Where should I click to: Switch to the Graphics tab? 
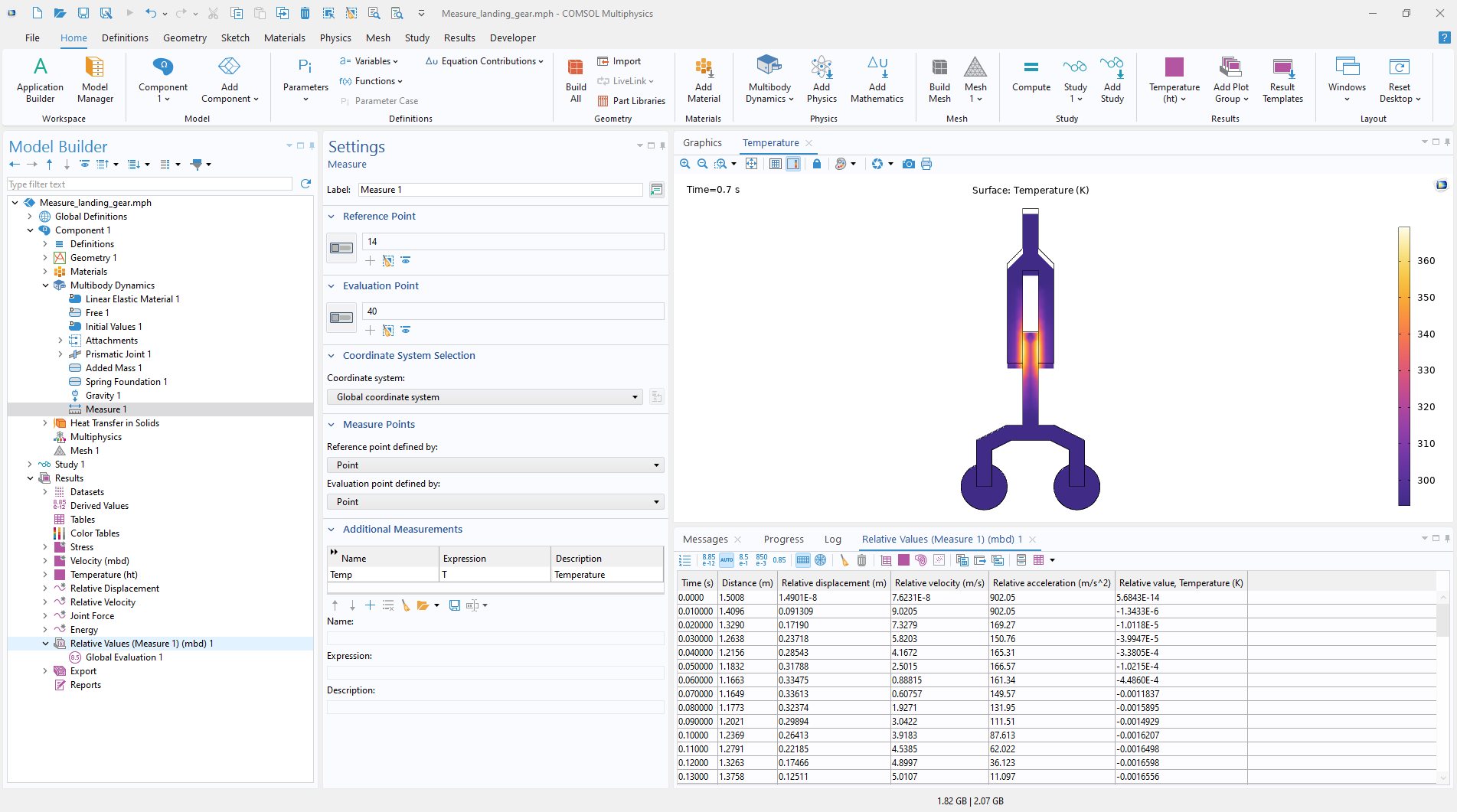[702, 143]
